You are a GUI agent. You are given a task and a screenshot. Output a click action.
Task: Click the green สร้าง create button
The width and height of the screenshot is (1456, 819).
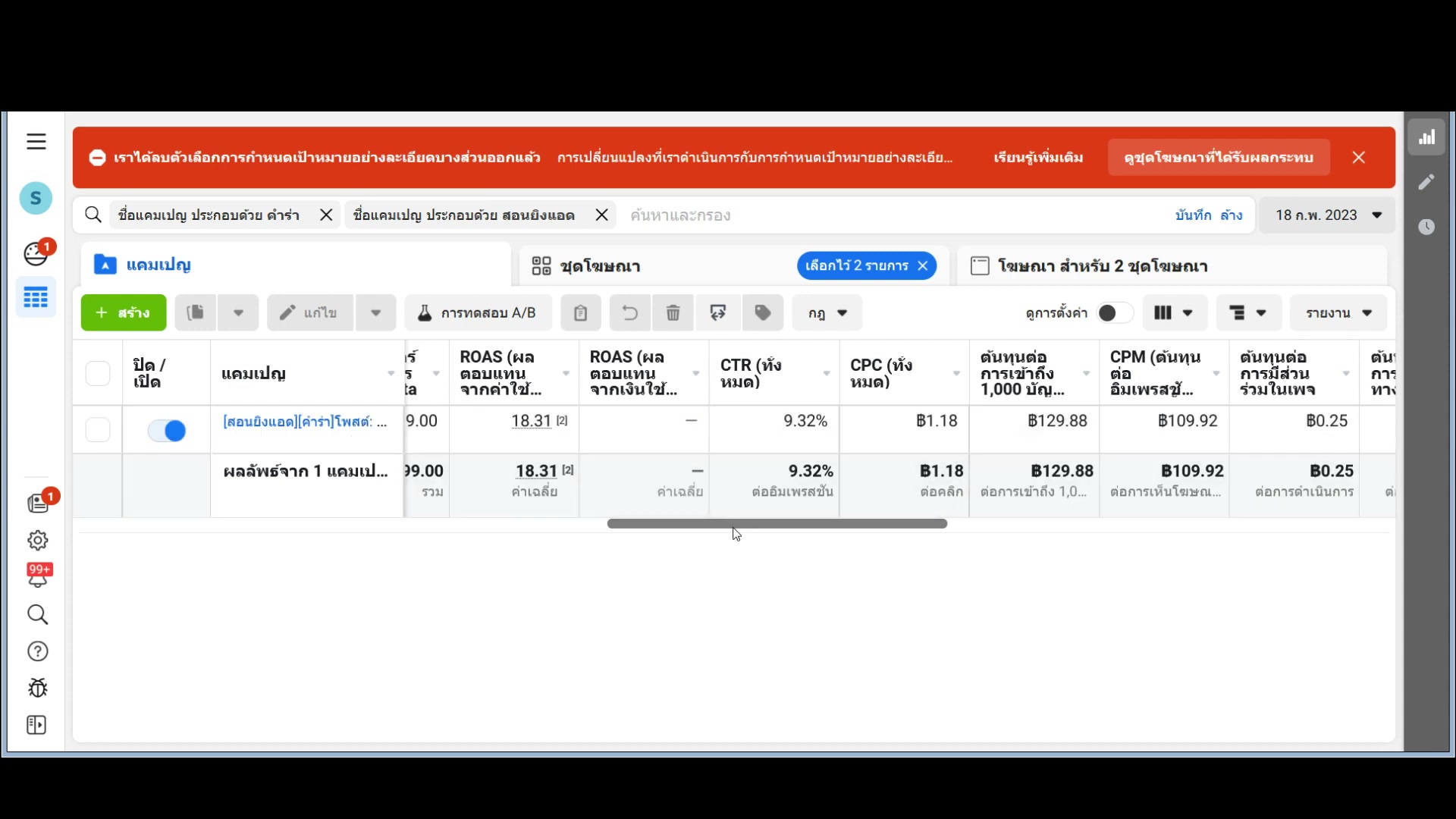point(124,313)
